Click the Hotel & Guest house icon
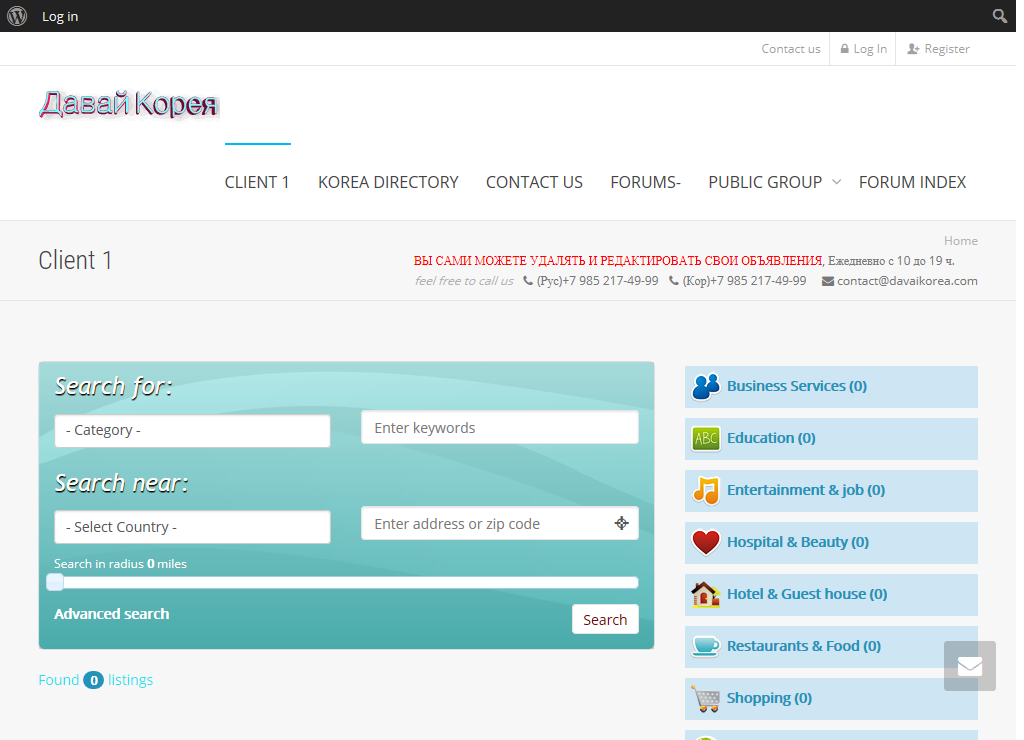The image size is (1024, 740). [x=706, y=594]
